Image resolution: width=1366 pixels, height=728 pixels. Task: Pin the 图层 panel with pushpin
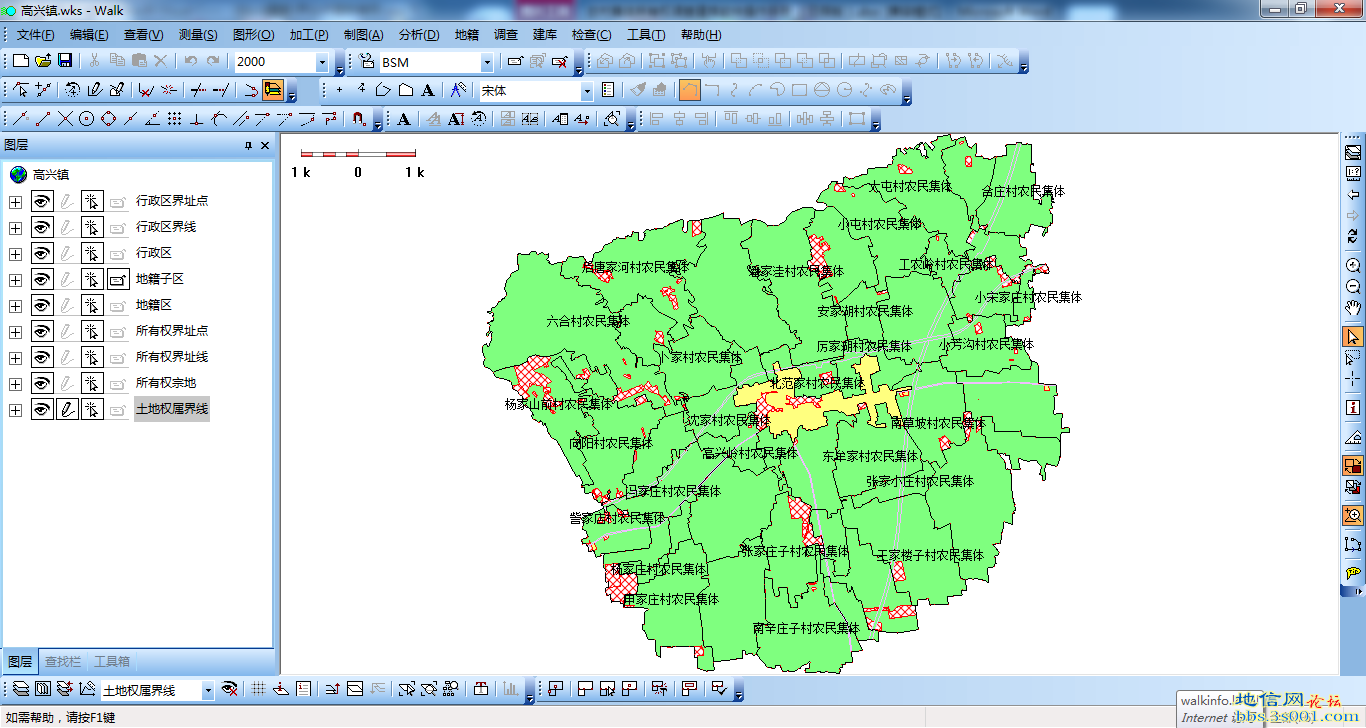coord(249,146)
